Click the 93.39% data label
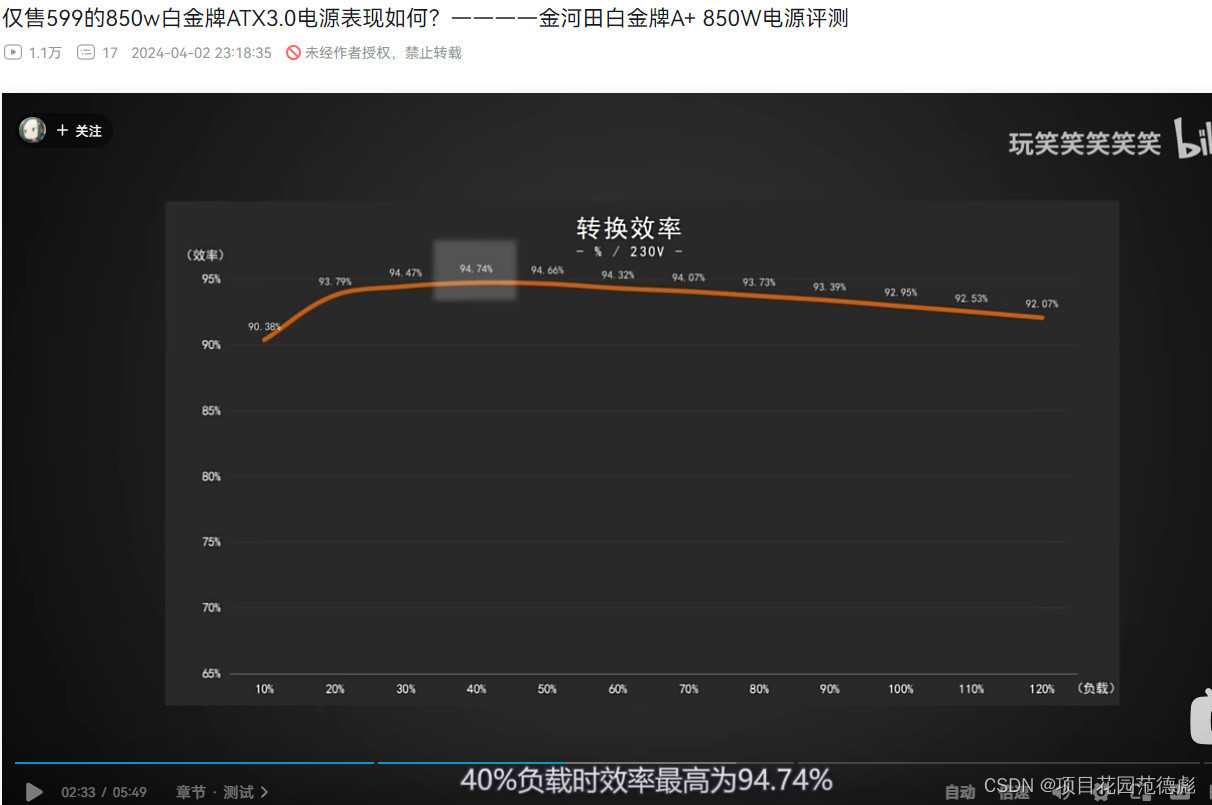 coord(829,287)
